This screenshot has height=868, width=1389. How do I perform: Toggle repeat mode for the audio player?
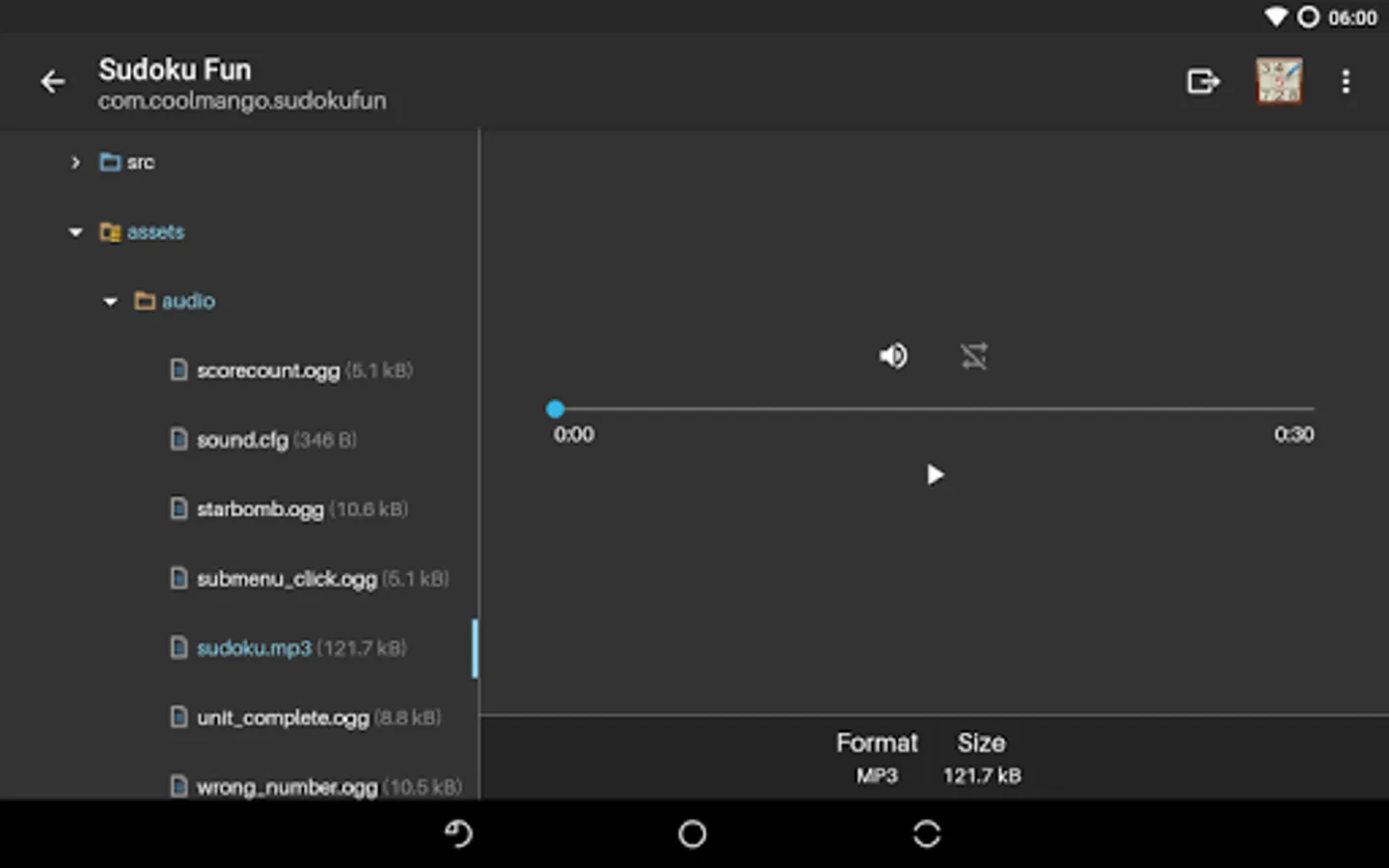click(x=974, y=356)
